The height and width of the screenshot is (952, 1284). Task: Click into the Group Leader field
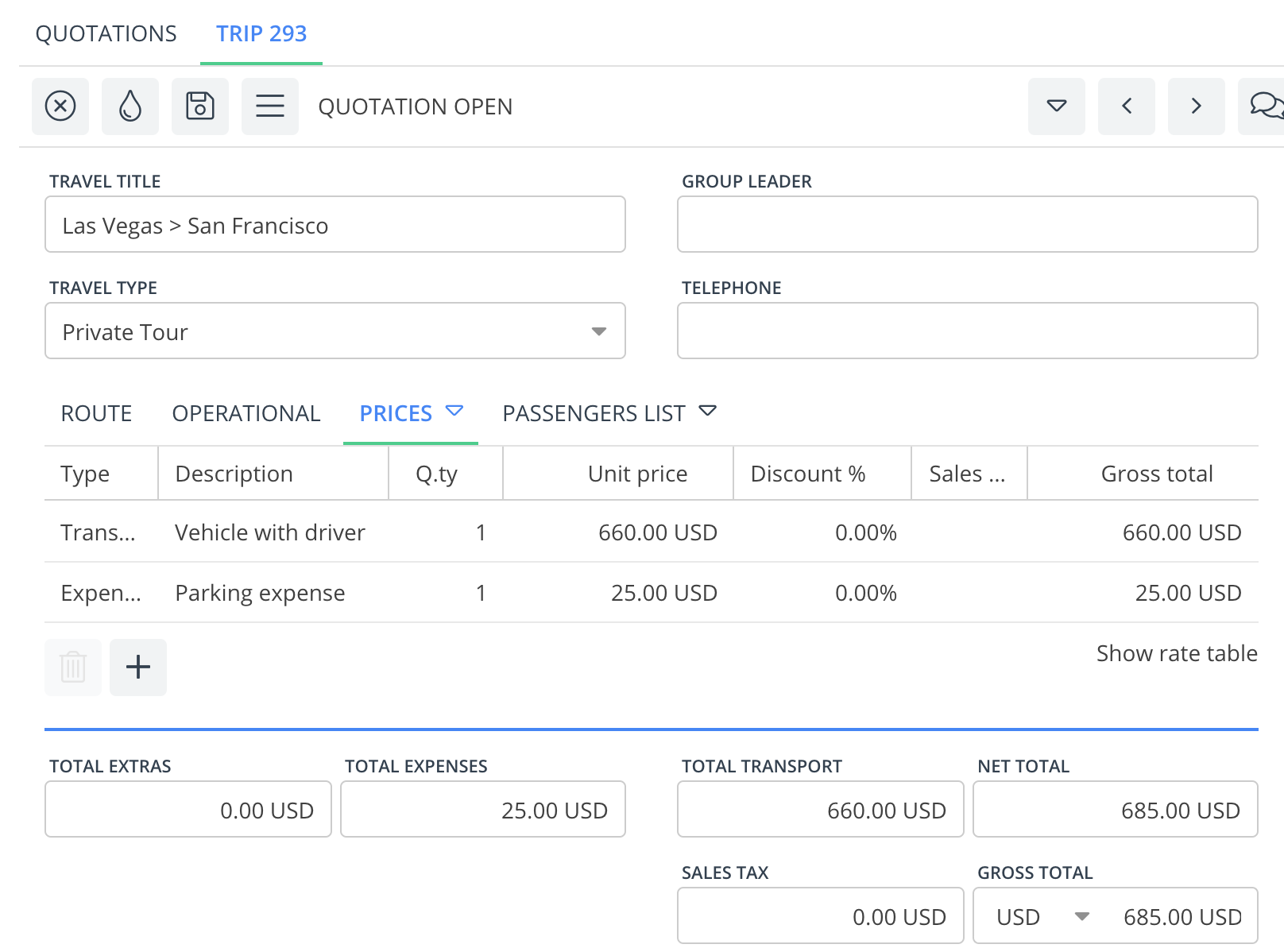[967, 225]
